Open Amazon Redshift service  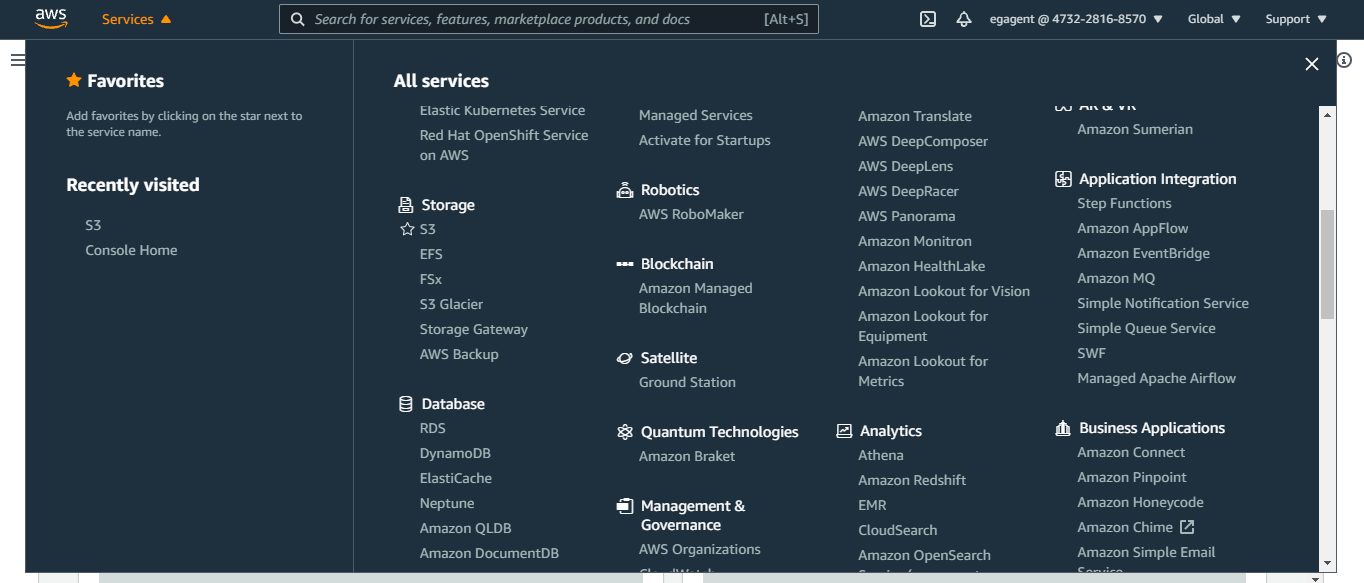point(912,480)
